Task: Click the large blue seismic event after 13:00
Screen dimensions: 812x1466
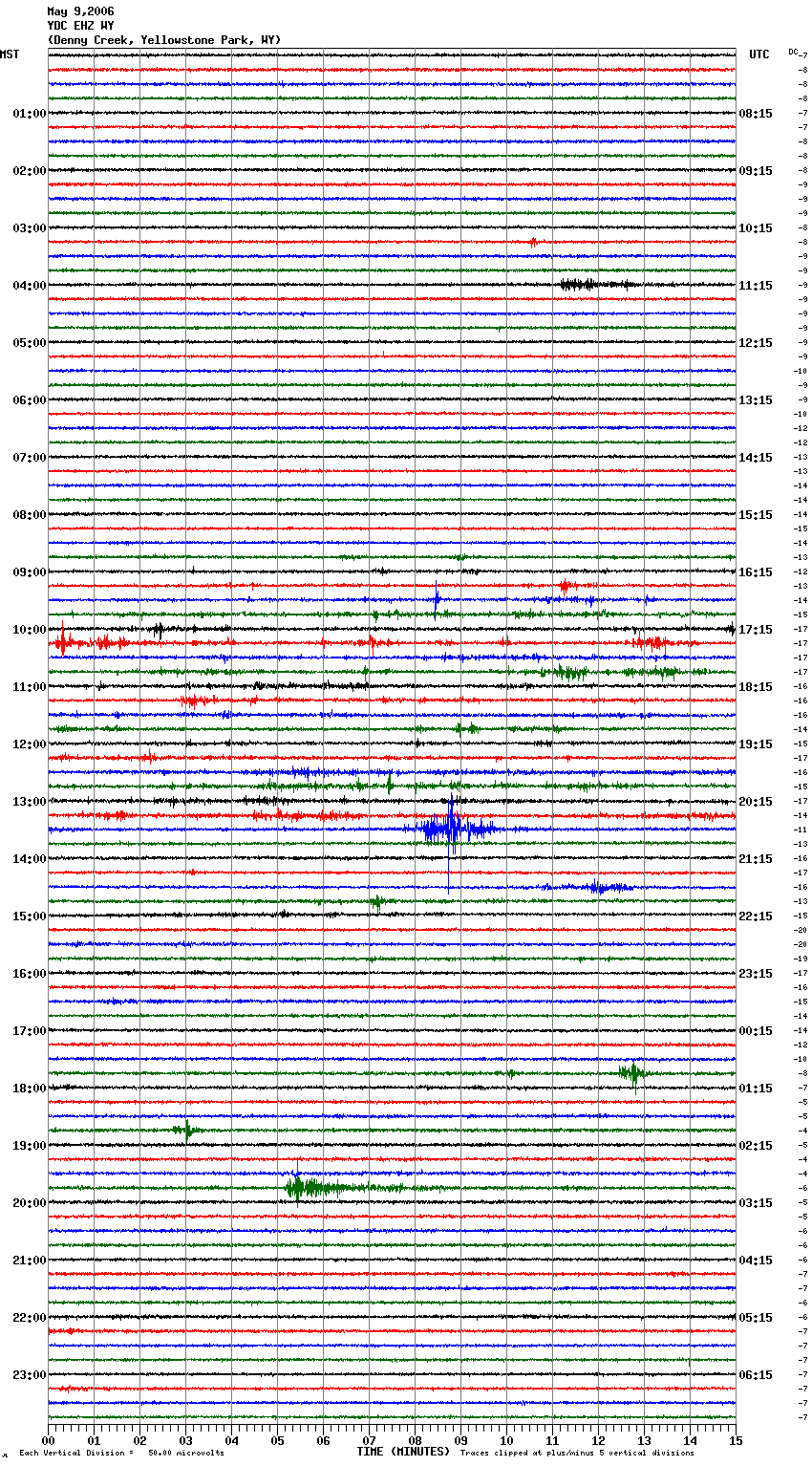Action: [x=451, y=828]
